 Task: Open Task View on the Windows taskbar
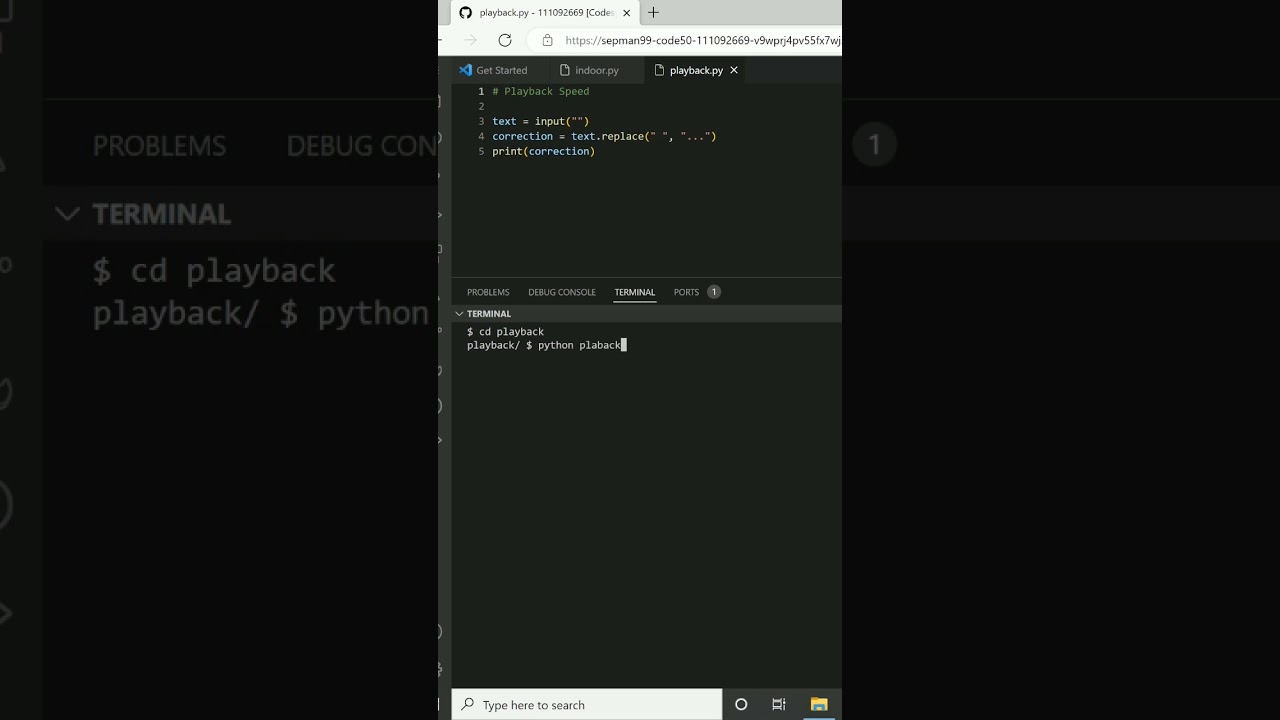click(779, 705)
